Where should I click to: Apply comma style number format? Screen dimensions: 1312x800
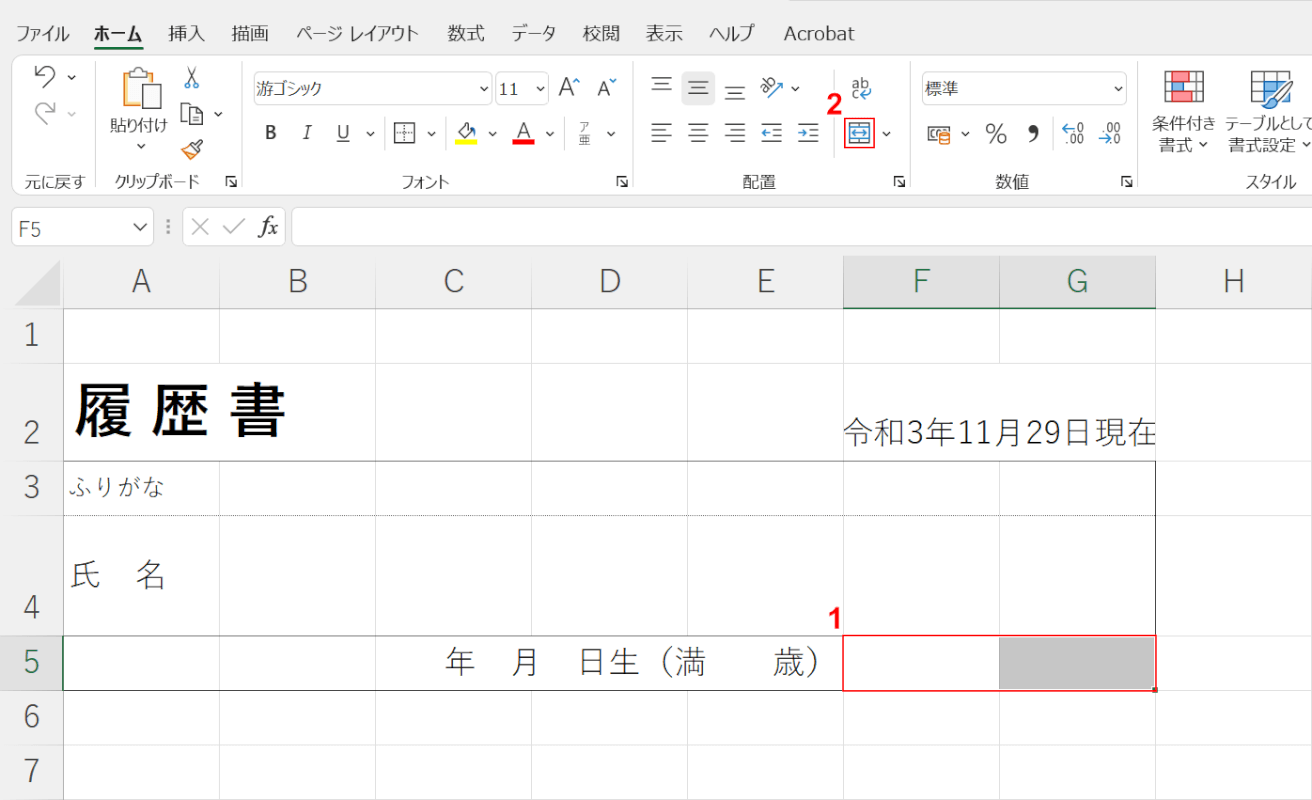(1033, 133)
